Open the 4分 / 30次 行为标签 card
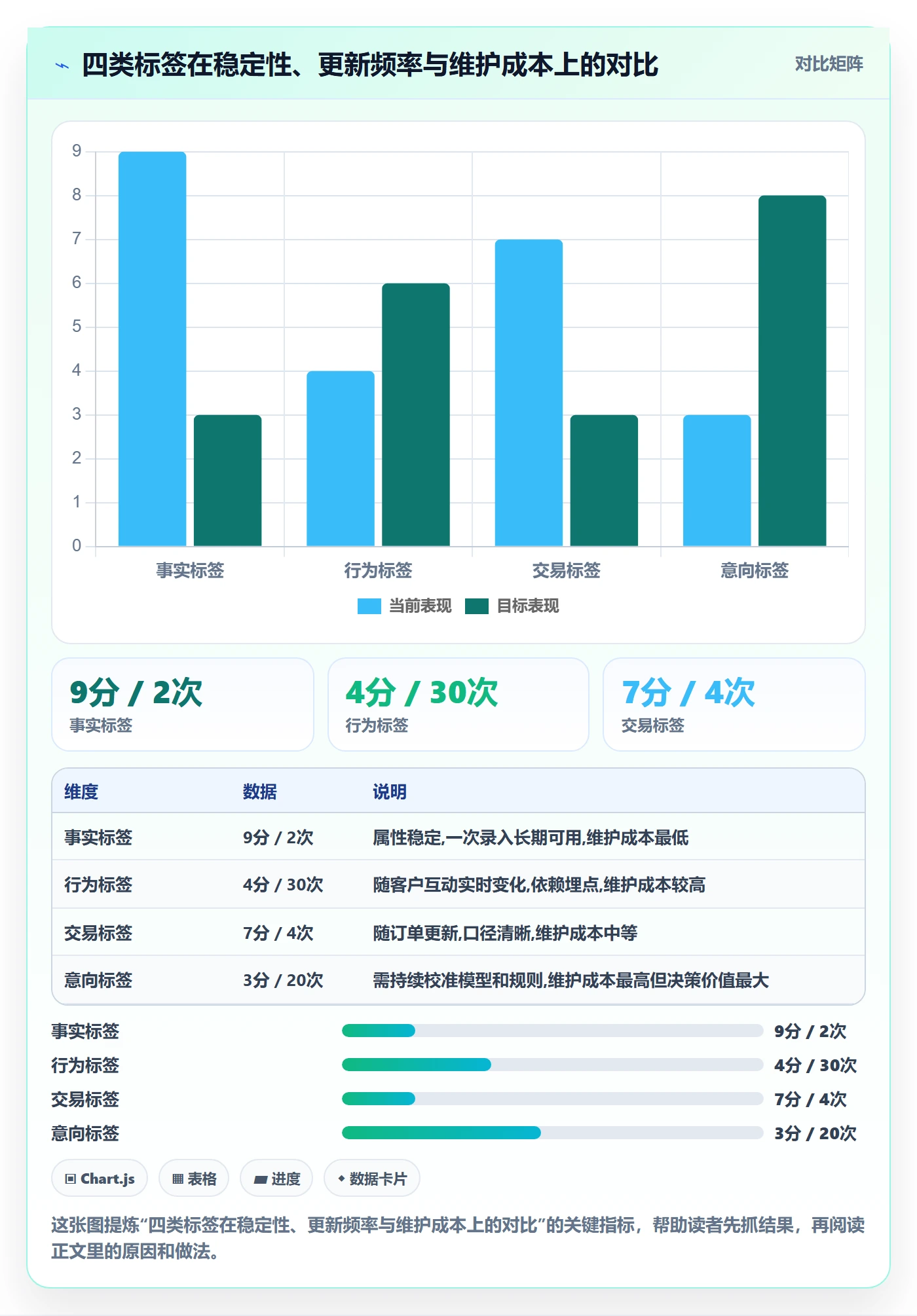Viewport: 917px width, 1316px height. pyautogui.click(x=458, y=704)
